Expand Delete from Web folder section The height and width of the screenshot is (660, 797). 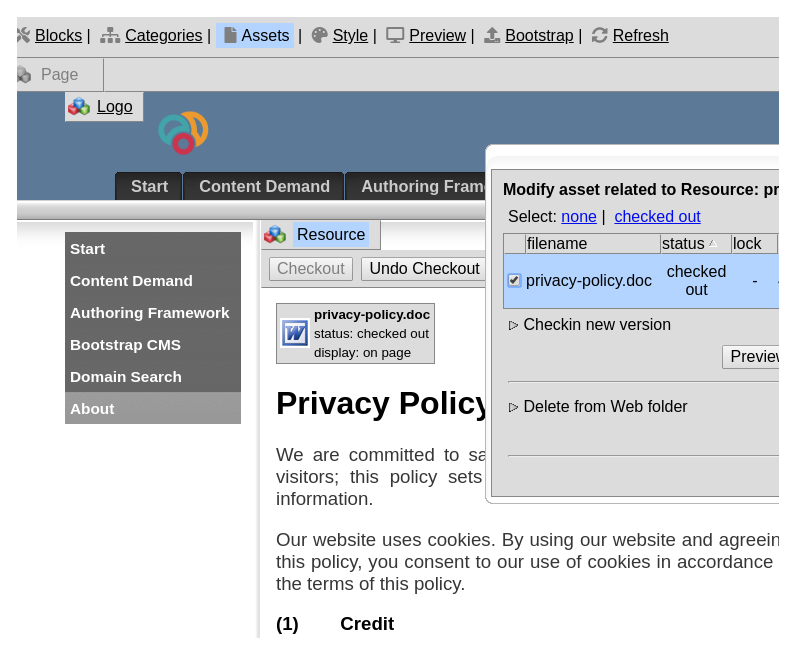click(514, 407)
